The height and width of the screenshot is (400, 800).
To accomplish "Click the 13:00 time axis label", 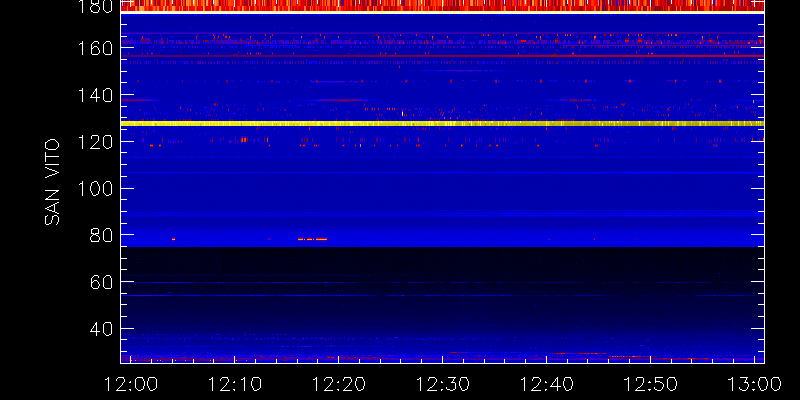I will pyautogui.click(x=755, y=384).
